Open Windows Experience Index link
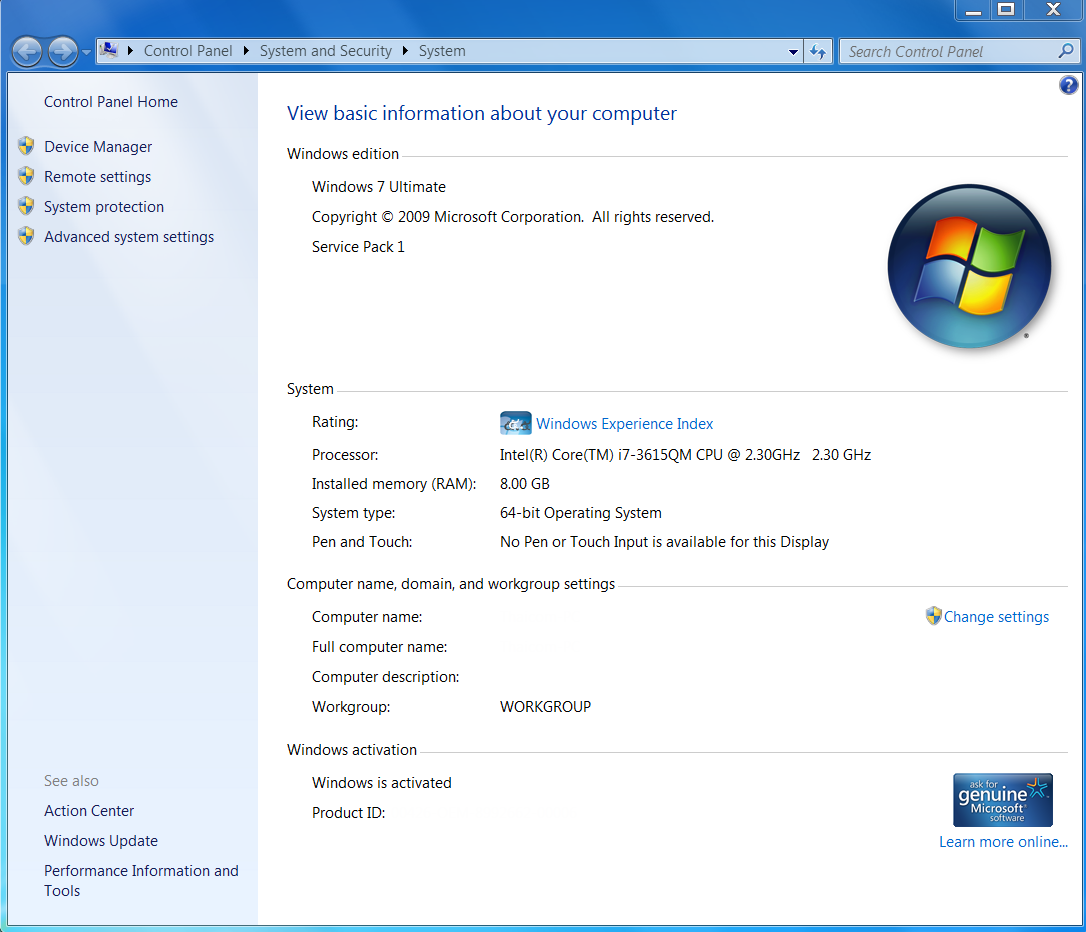 pyautogui.click(x=624, y=424)
